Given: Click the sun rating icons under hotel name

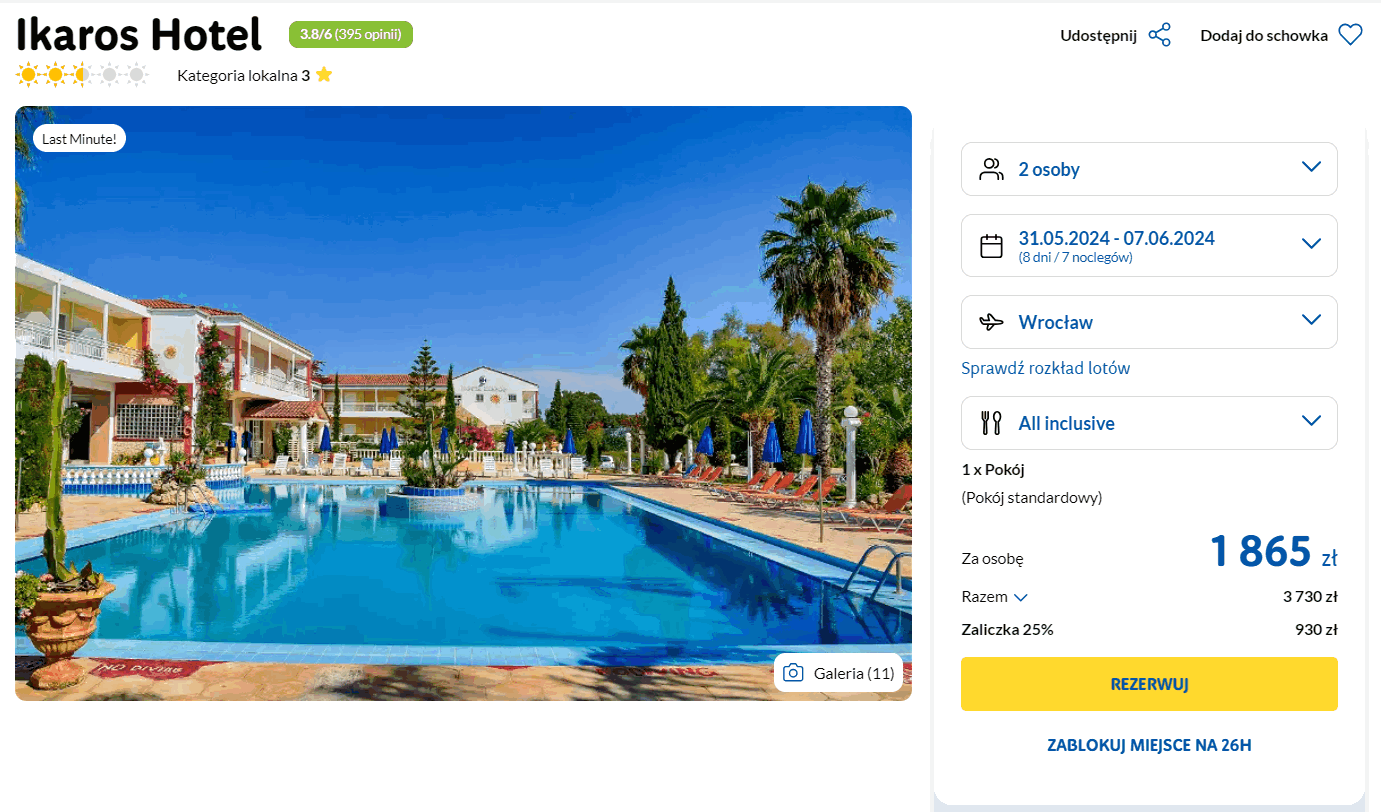Looking at the screenshot, I should click(82, 74).
